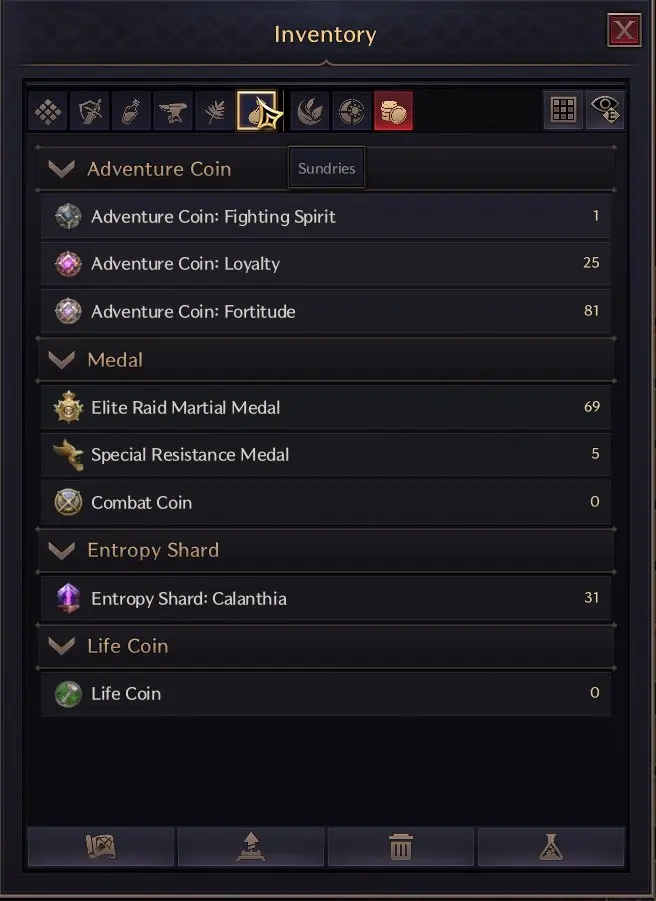Collapse the Adventure Coin section
This screenshot has width=656, height=901.
(x=62, y=169)
